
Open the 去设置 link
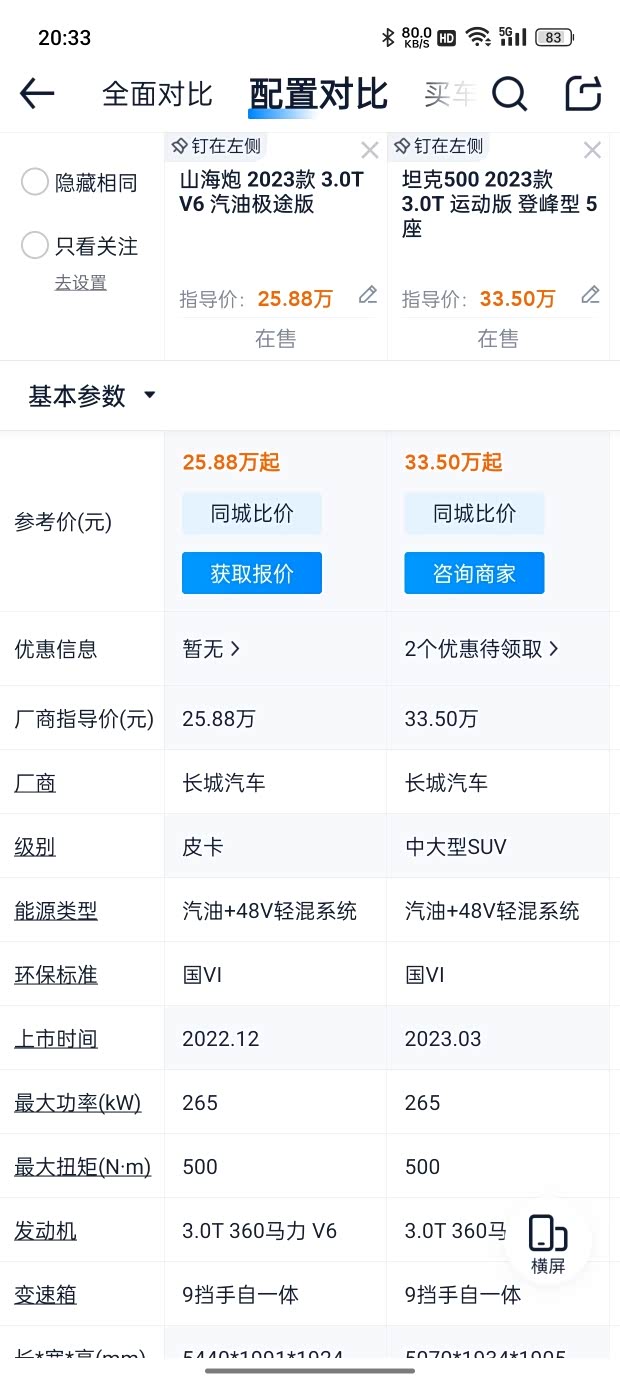[x=80, y=283]
